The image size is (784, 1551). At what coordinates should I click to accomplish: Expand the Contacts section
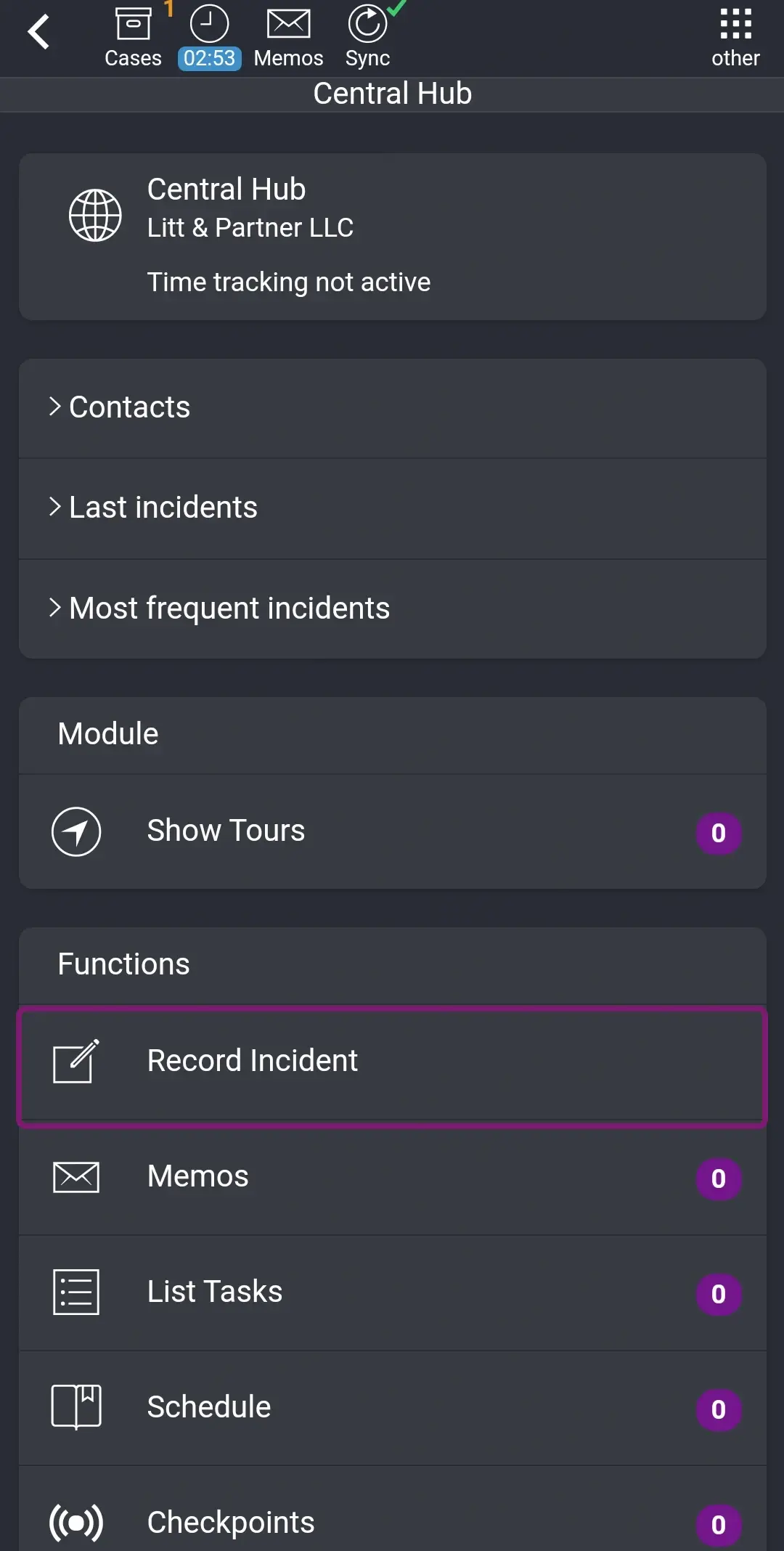(129, 407)
